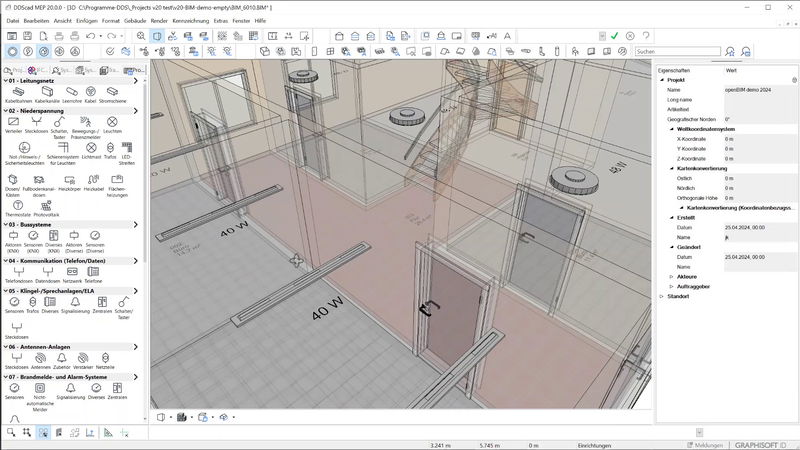
Task: Click the Meldungen button in status bar
Action: [711, 445]
